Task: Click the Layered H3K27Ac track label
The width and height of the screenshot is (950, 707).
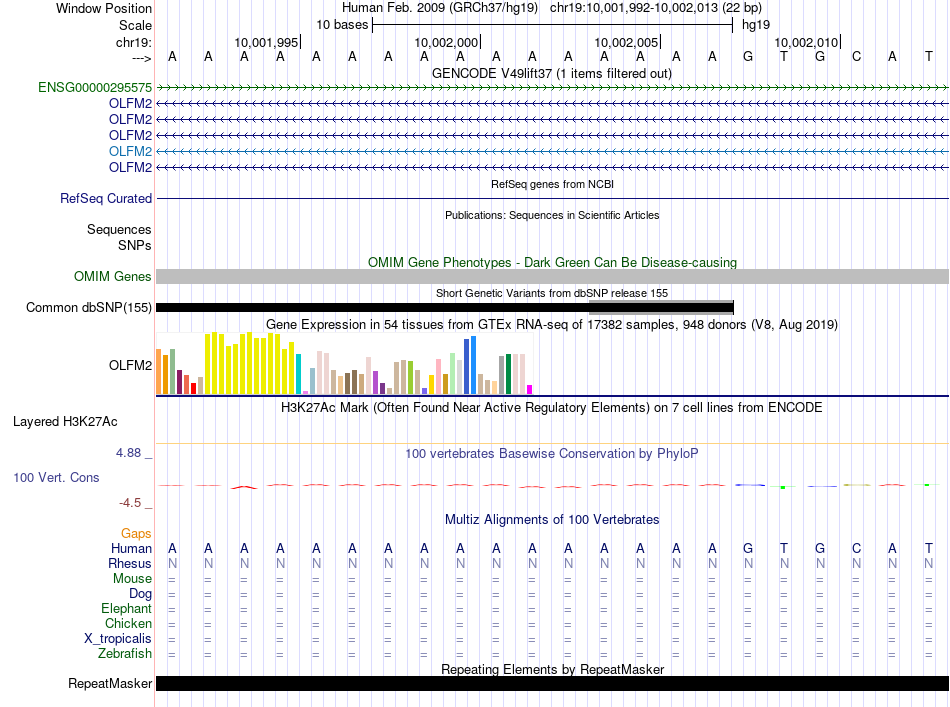Action: click(65, 421)
